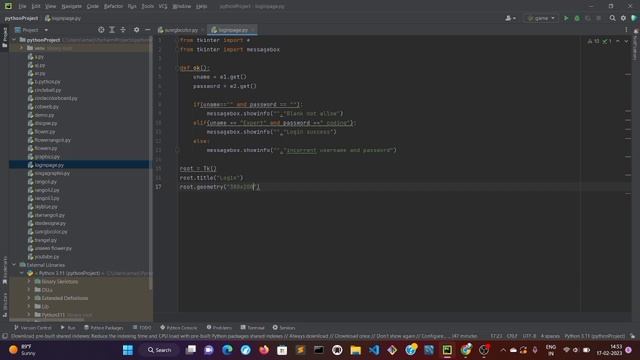This screenshot has height=360, width=640.
Task: Open the Project view dropdown
Action: tap(31, 30)
